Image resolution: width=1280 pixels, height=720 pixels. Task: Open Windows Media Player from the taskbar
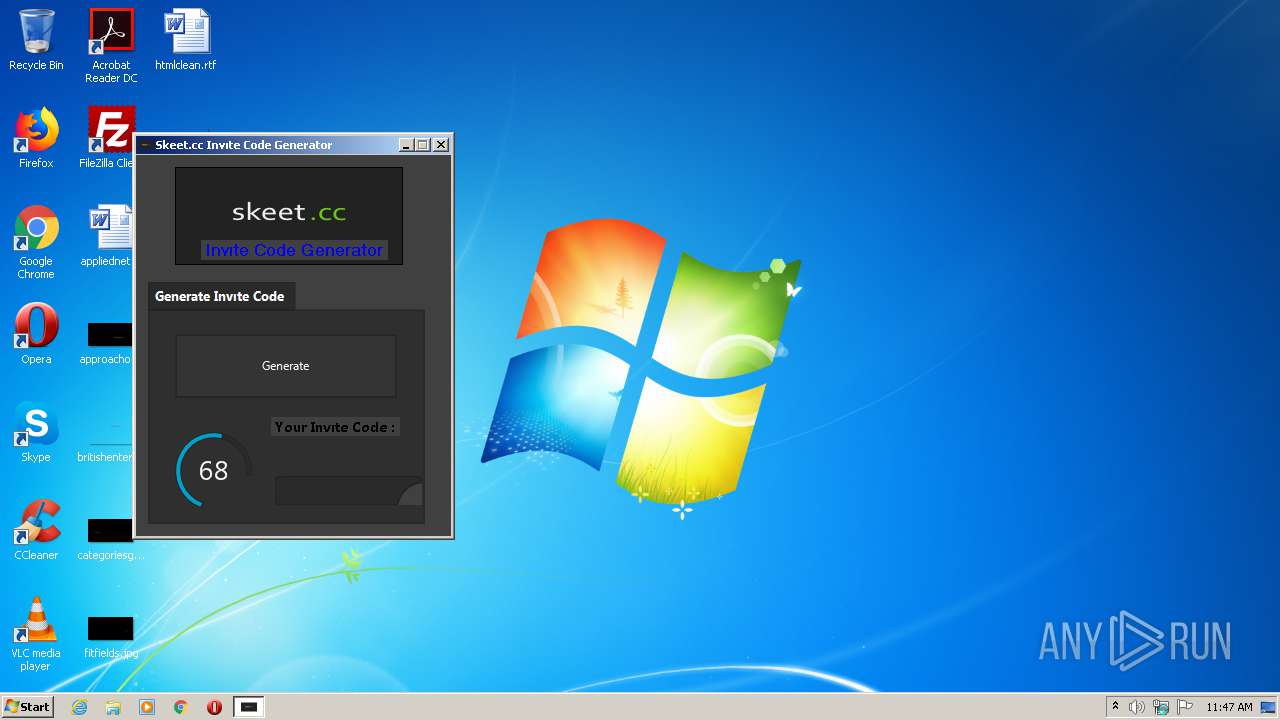147,707
